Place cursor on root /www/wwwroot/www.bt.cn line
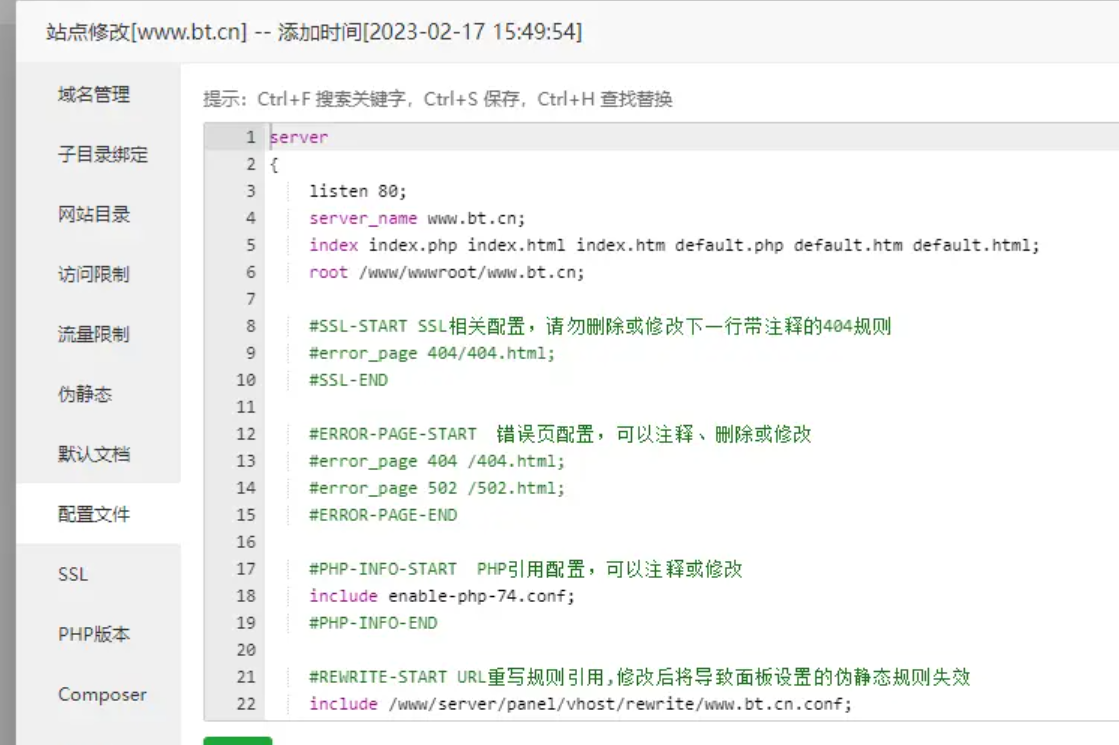Viewport: 1119px width, 745px height. pos(446,272)
